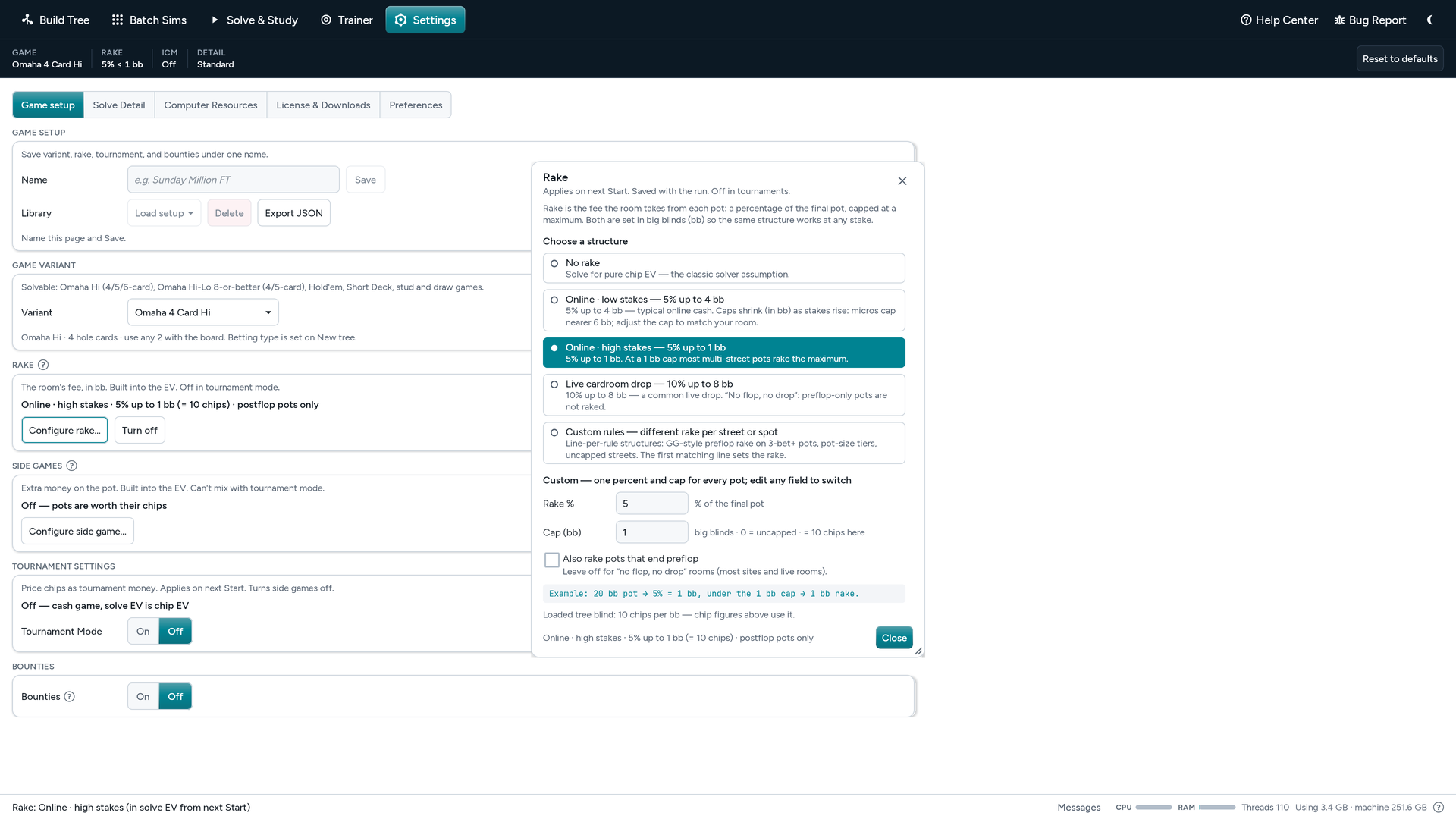Click the setup Name input field

click(234, 180)
